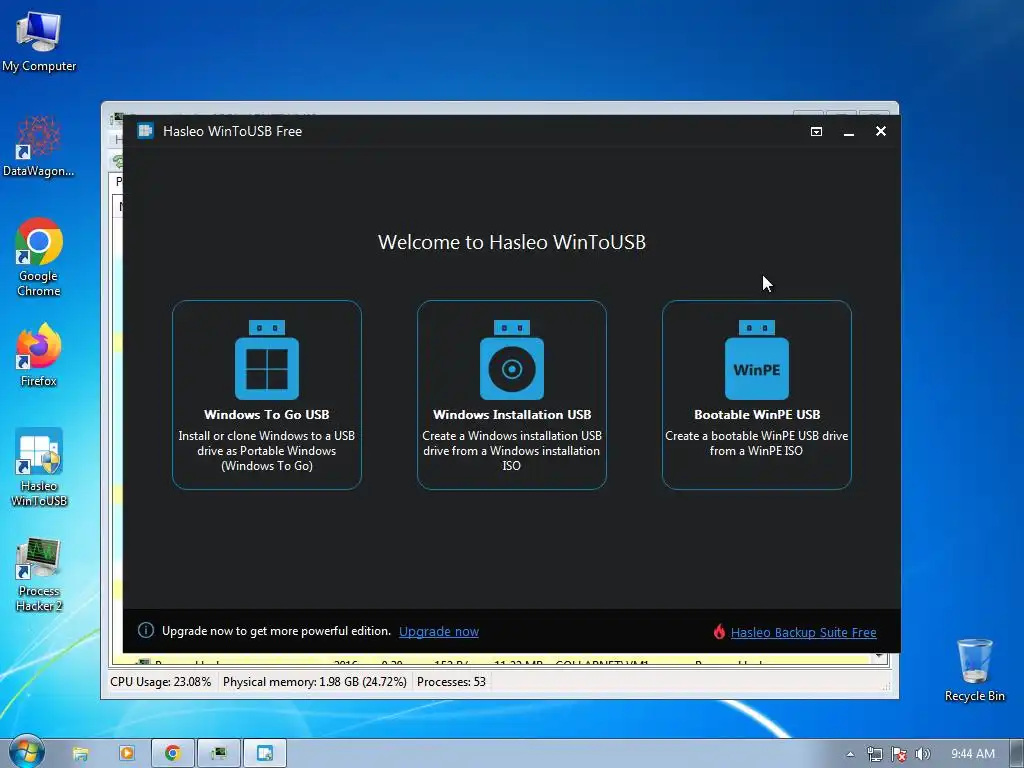
Task: Switch to Chrome via taskbar button
Action: (172, 754)
